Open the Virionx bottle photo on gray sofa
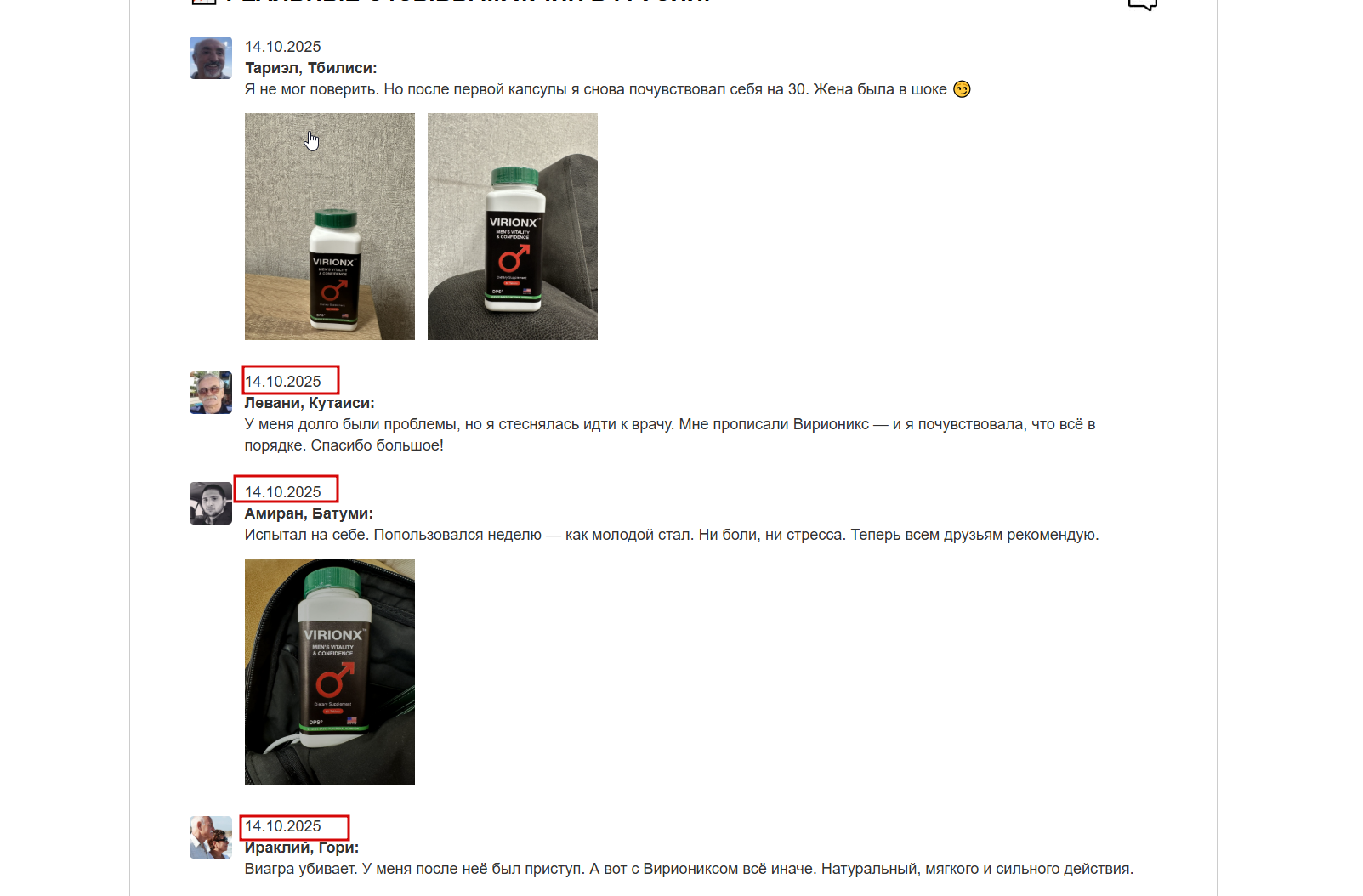 click(x=513, y=226)
